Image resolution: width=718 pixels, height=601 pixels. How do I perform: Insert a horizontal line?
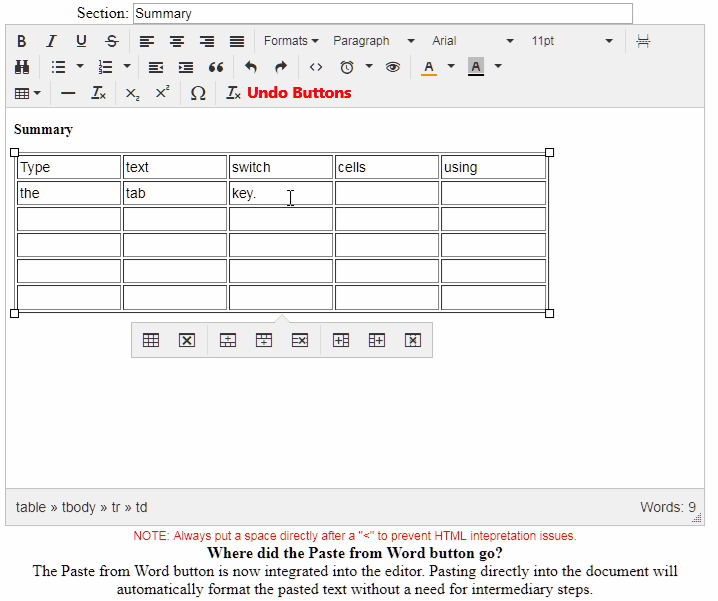[68, 93]
